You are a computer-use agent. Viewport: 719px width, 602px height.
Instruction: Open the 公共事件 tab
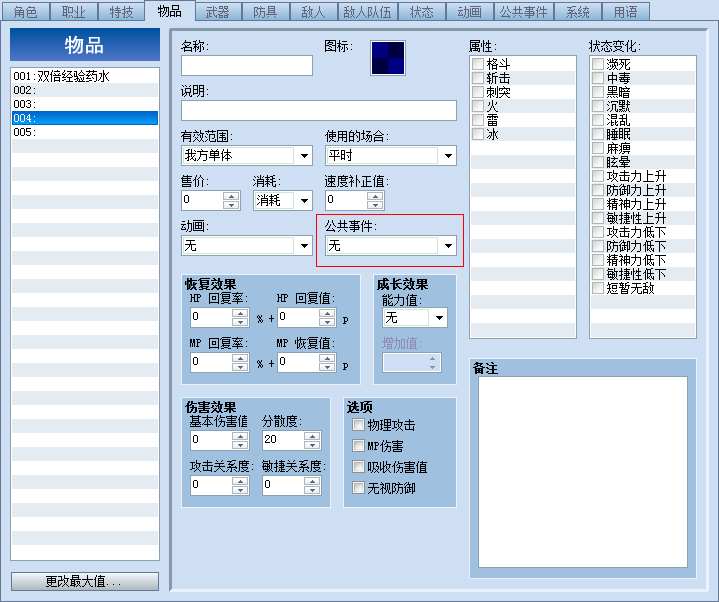coord(523,12)
